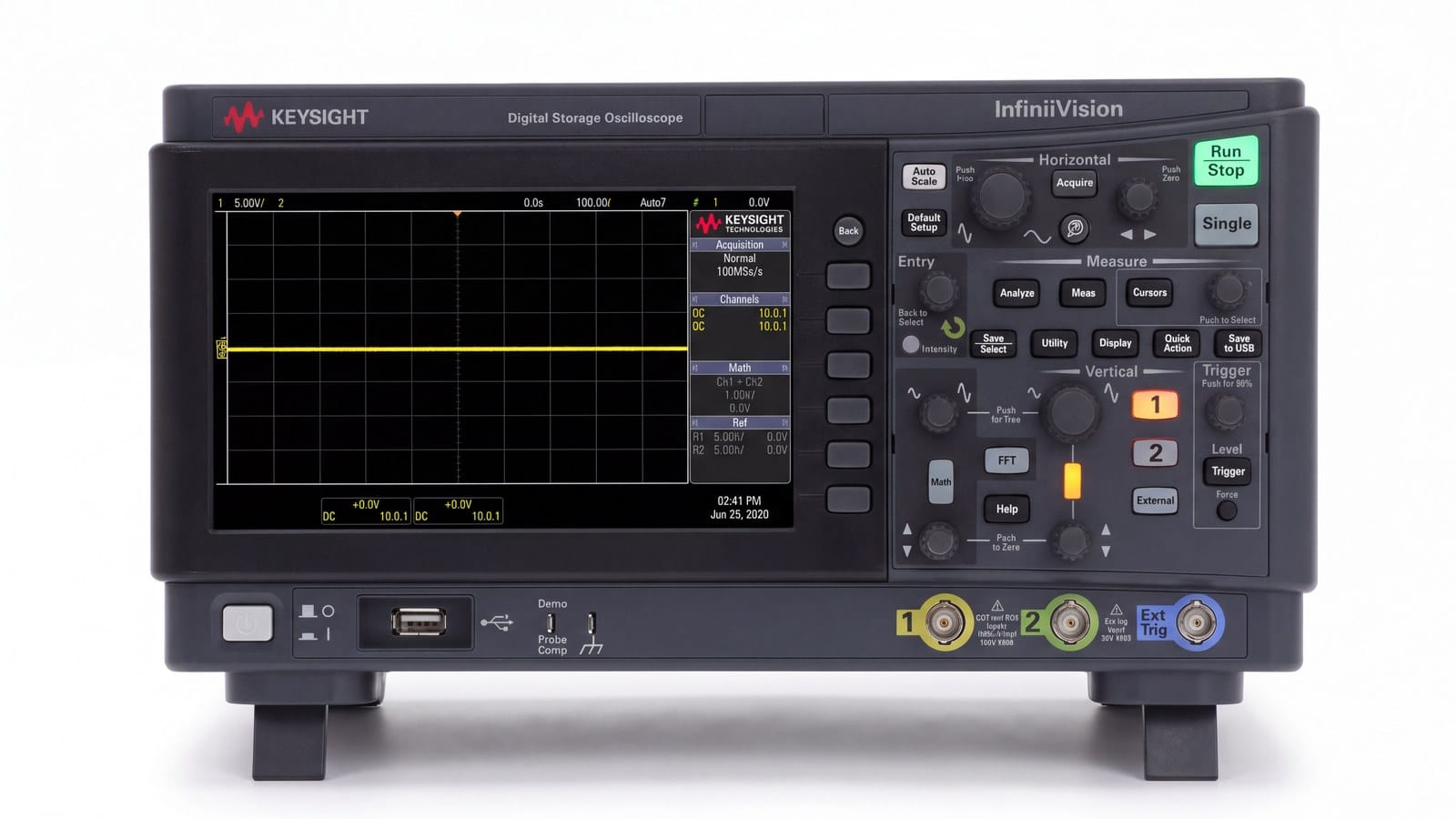Toggle the Intensity button near the Entry knob
1456x819 pixels.
(910, 345)
